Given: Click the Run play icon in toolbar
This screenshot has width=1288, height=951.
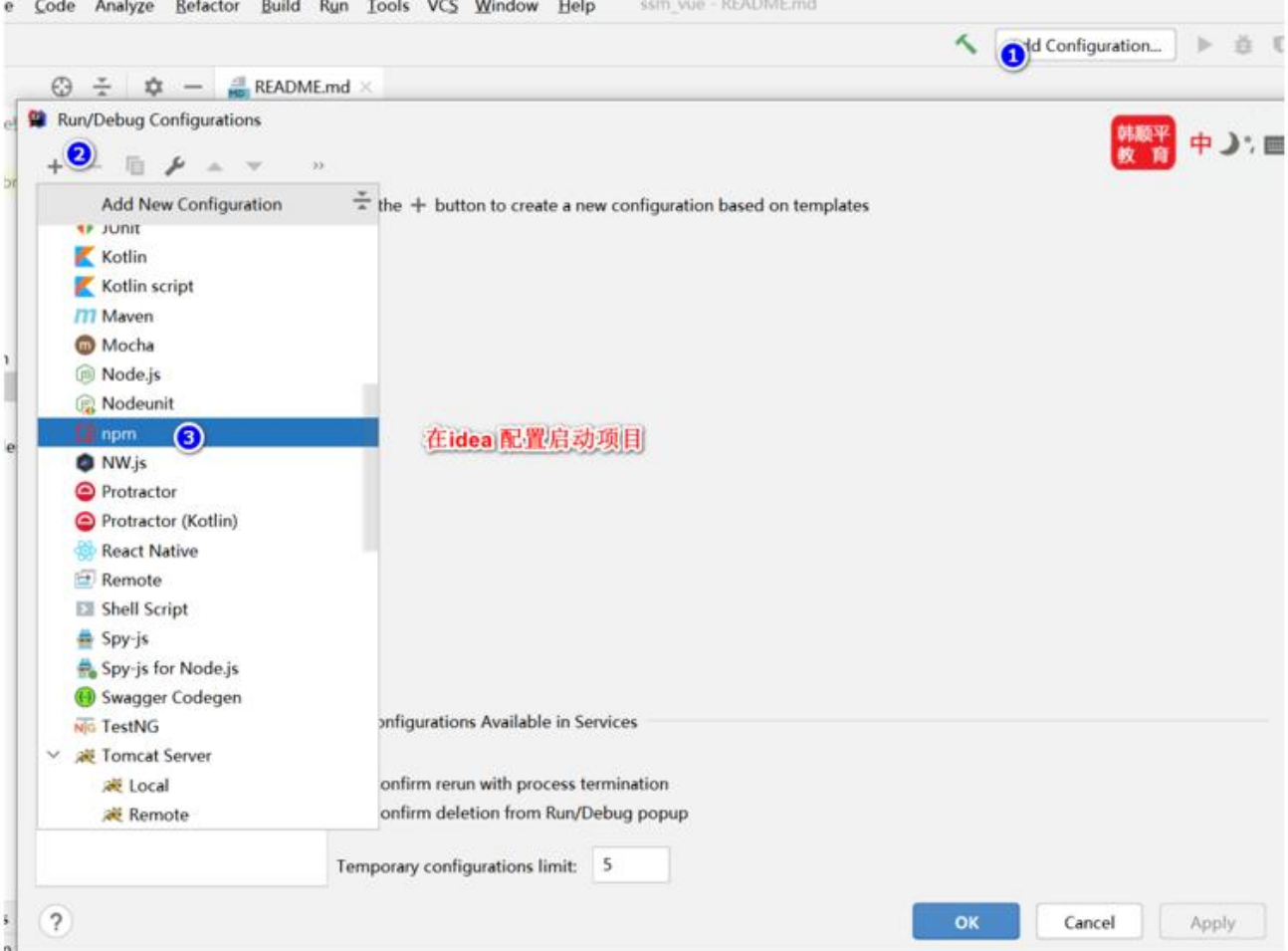Looking at the screenshot, I should pyautogui.click(x=1204, y=45).
